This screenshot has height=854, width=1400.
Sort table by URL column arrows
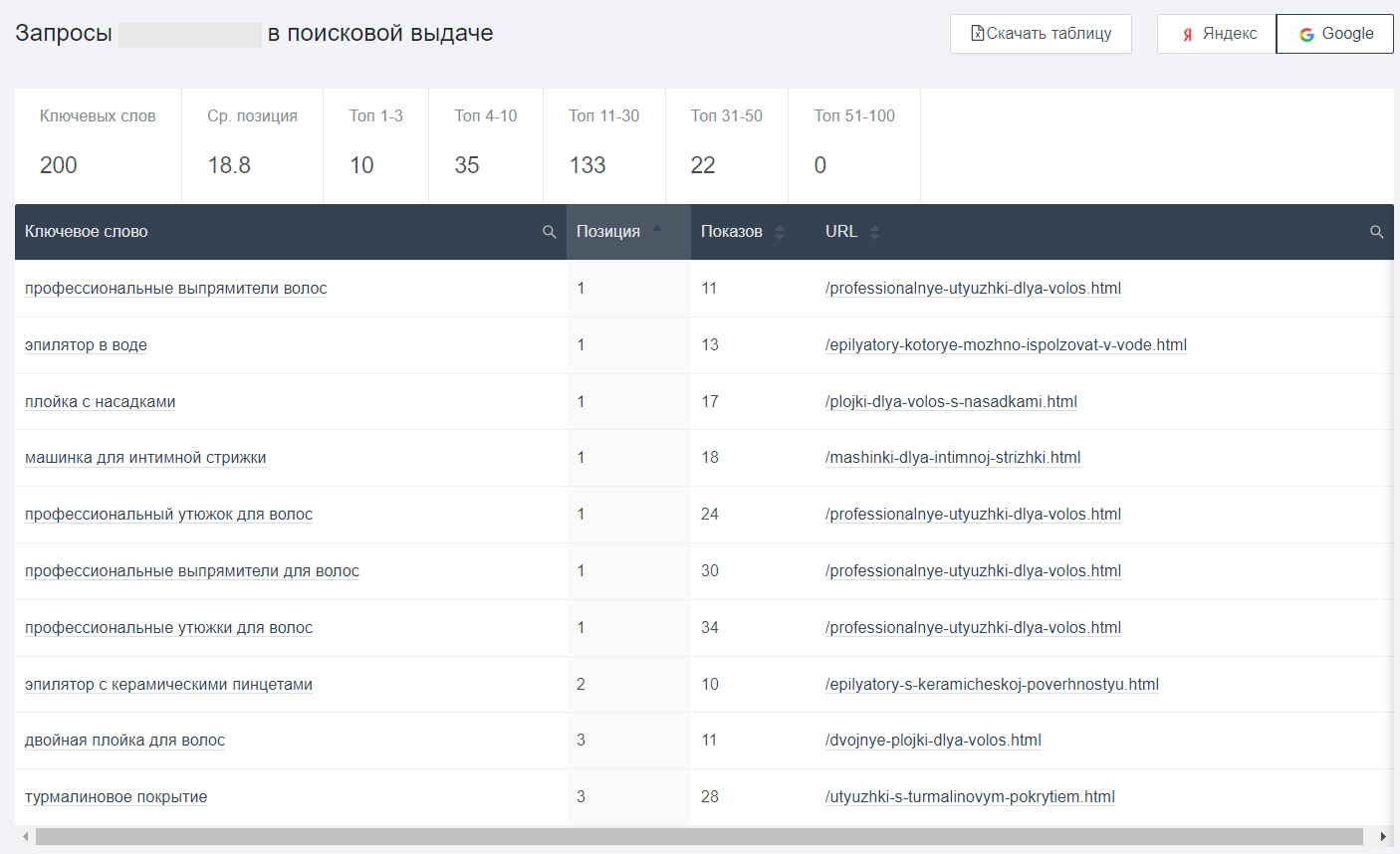click(874, 232)
